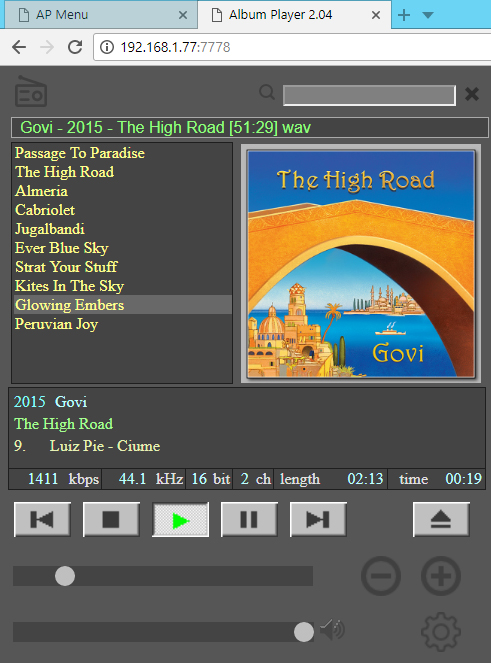This screenshot has width=491, height=663.
Task: Click the green play button
Action: [181, 519]
